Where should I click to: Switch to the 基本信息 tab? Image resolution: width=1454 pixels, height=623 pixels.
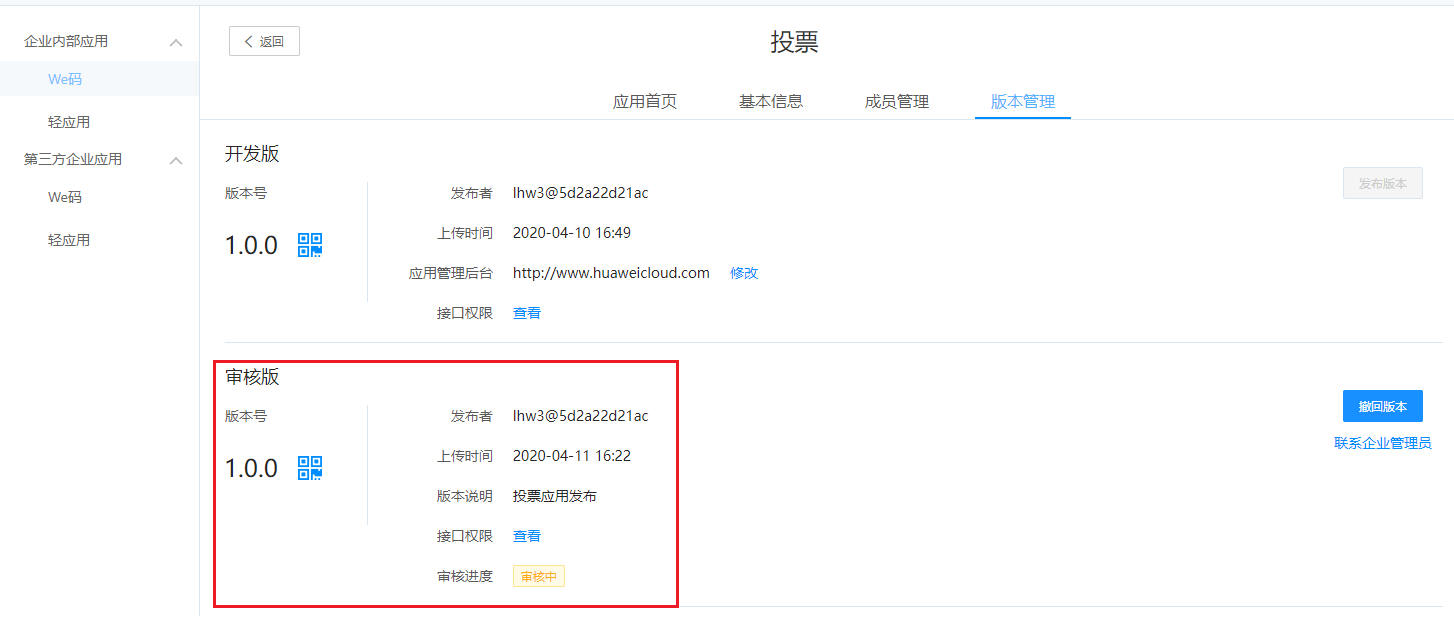(771, 101)
